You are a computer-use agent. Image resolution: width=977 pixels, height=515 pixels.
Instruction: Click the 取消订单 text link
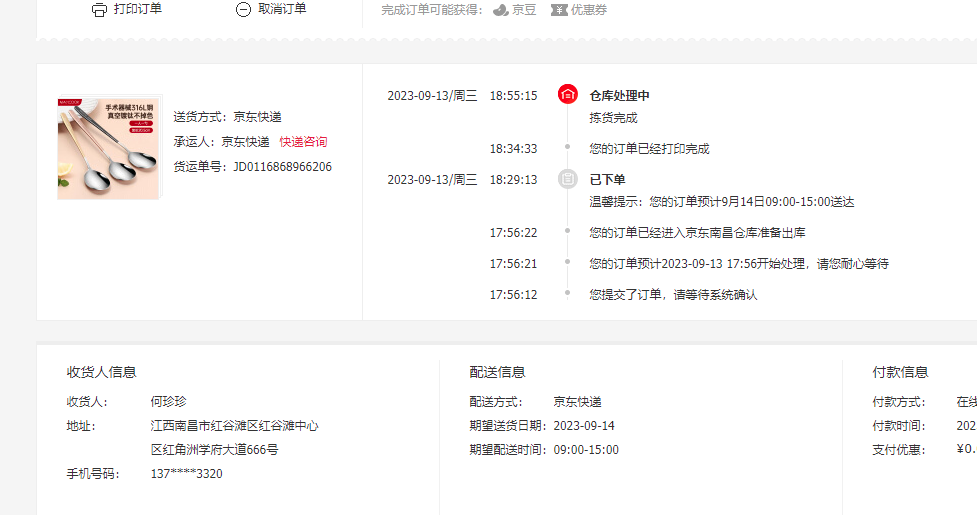[282, 9]
